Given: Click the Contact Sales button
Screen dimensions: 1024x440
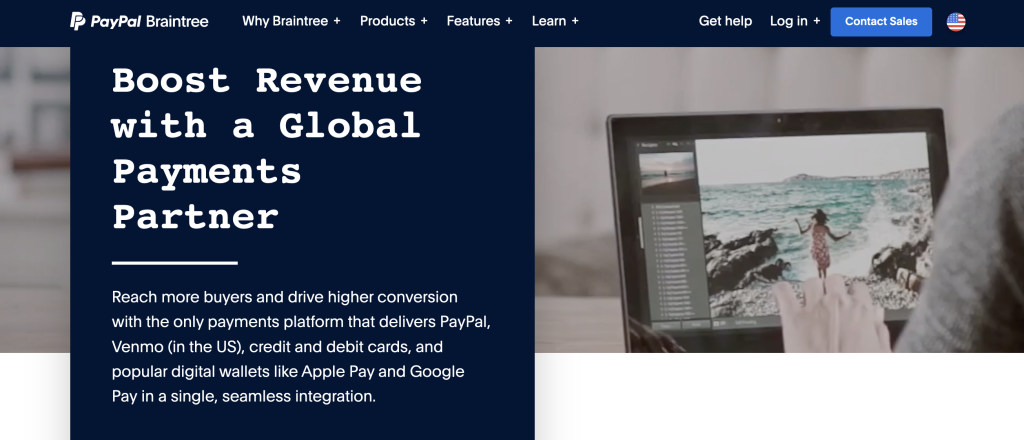Looking at the screenshot, I should click(x=881, y=22).
